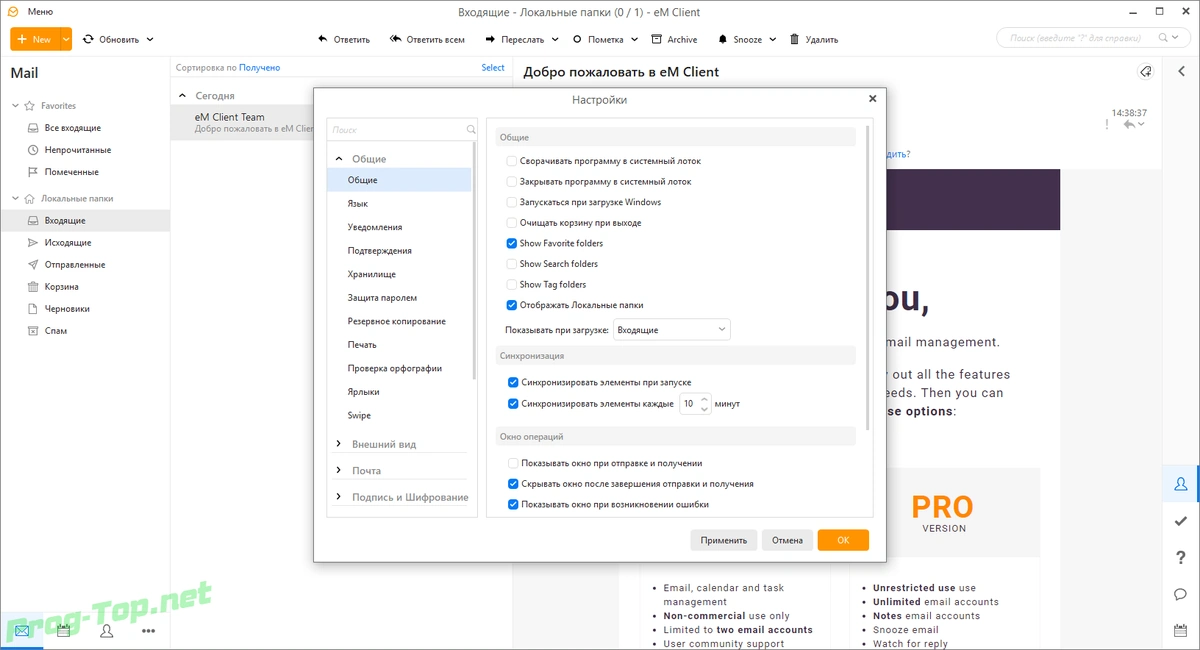Open the Agenda checkmark icon on right edge
The image size is (1200, 650).
point(1181,521)
